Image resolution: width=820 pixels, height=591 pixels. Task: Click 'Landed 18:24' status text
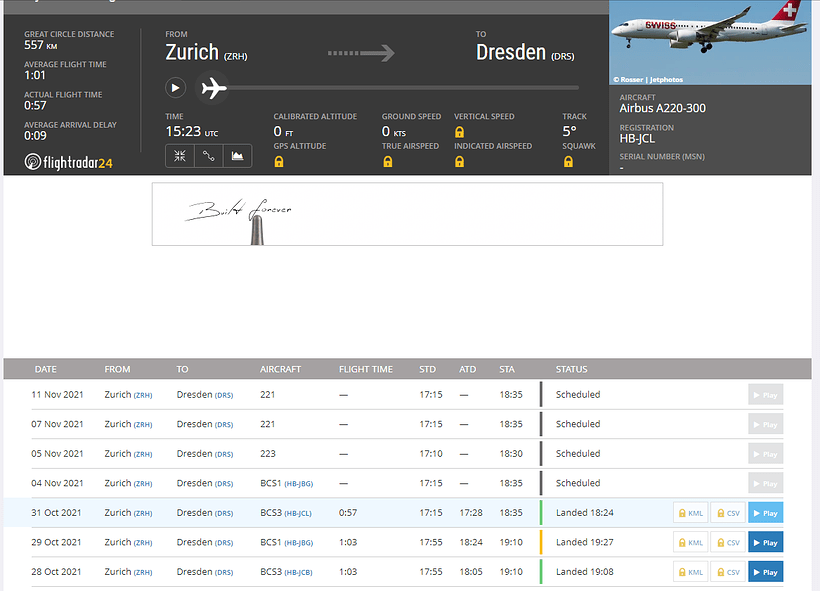click(x=585, y=513)
